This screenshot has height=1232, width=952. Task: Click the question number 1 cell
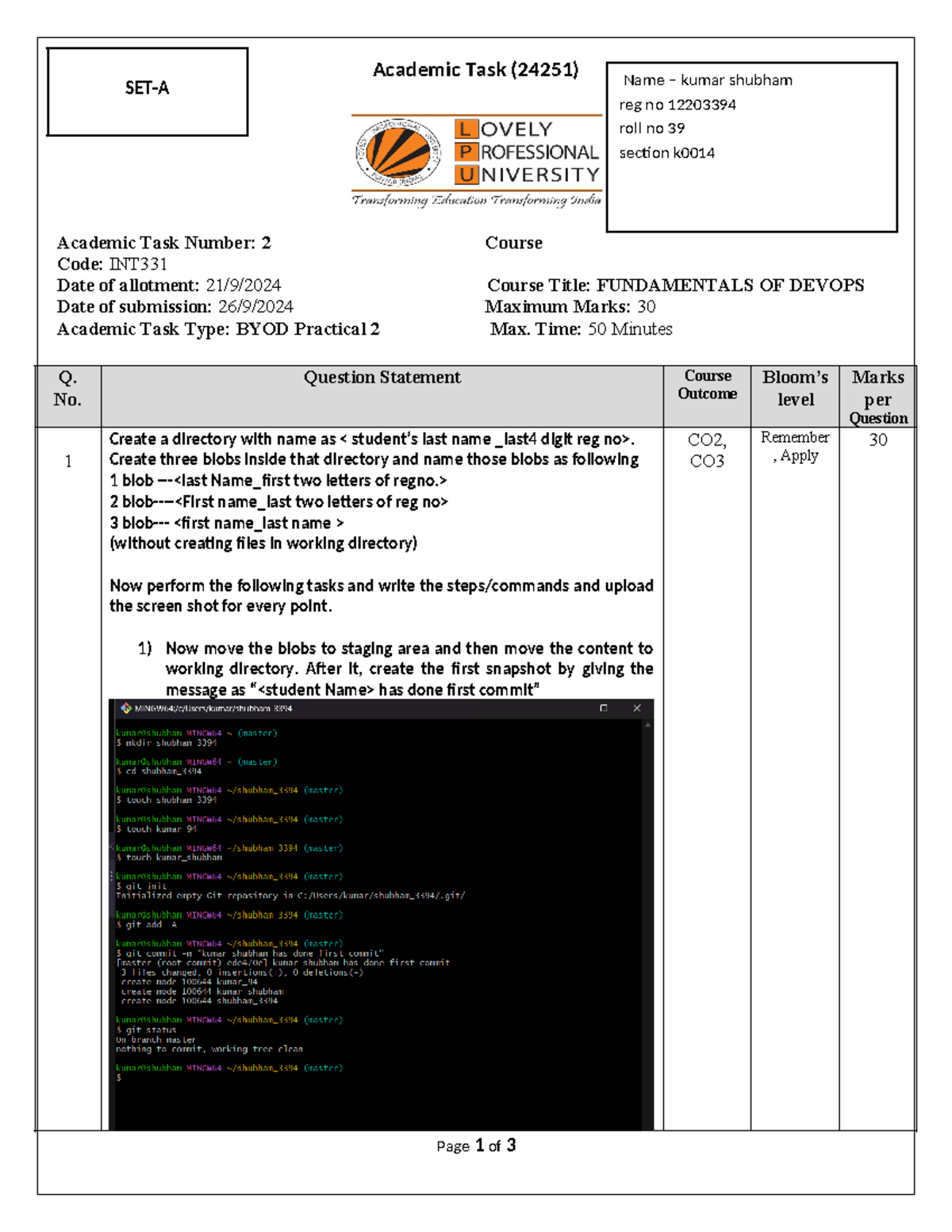tap(68, 461)
